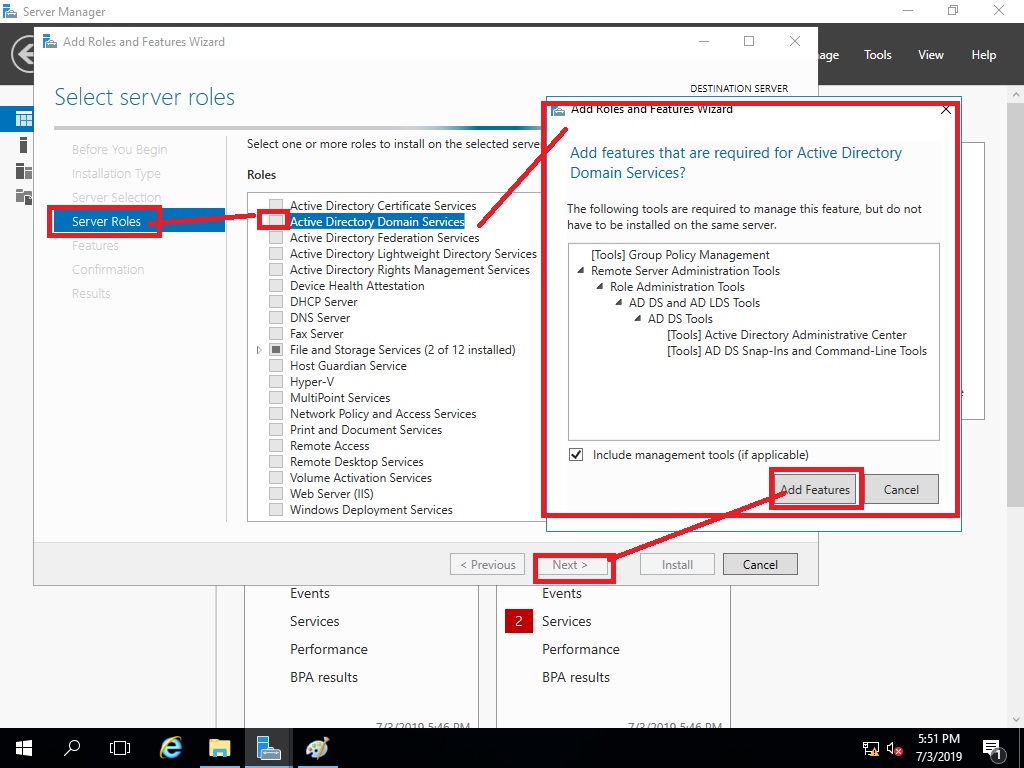
Task: Check Print and Document Services role
Action: click(x=276, y=430)
